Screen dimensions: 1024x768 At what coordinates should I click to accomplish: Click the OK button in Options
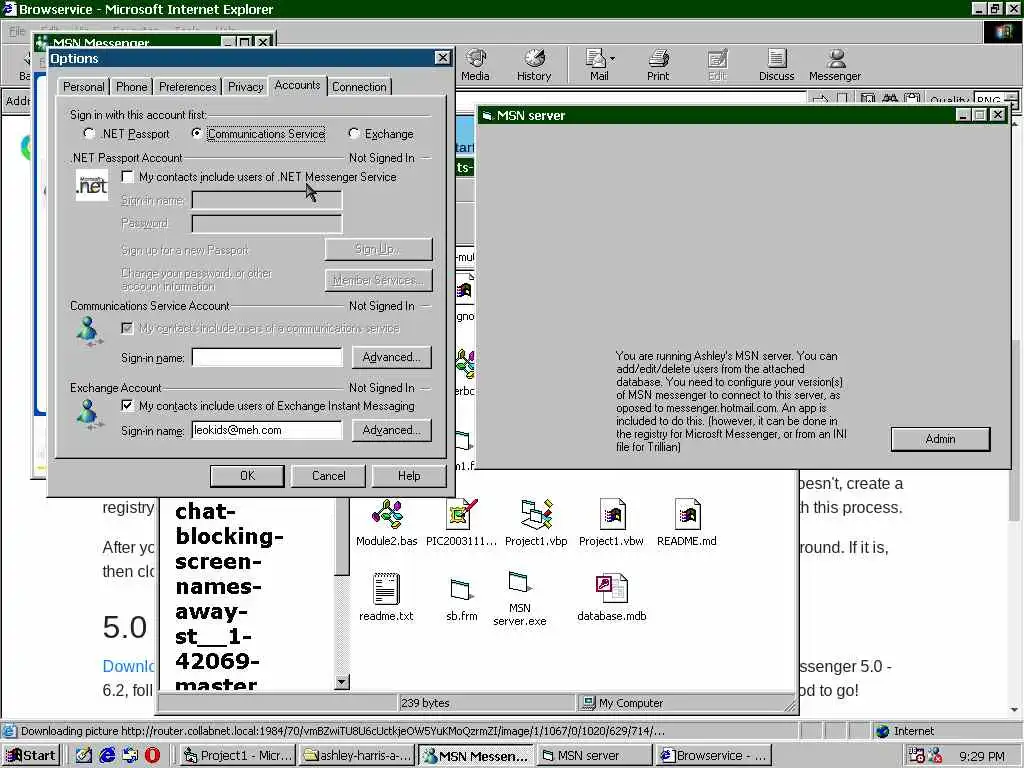pyautogui.click(x=248, y=476)
